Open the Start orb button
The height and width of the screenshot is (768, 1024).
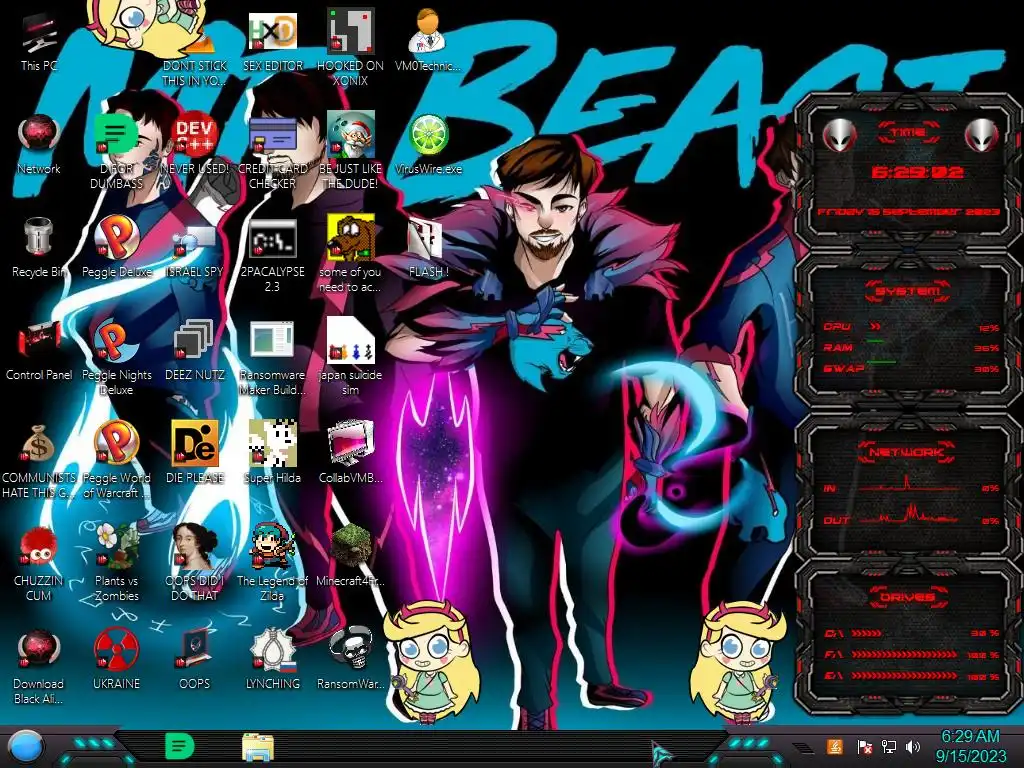coord(26,746)
